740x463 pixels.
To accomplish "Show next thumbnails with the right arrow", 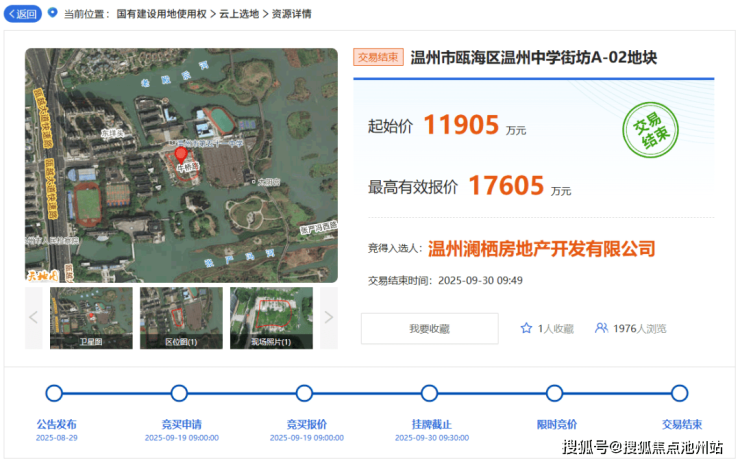I will coord(328,317).
